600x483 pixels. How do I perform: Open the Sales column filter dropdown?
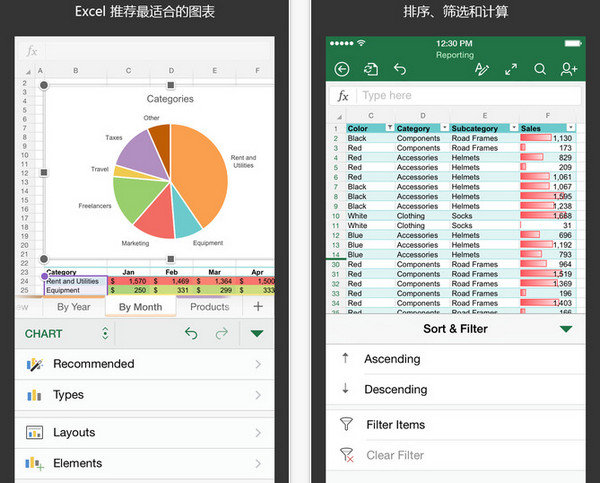point(571,127)
